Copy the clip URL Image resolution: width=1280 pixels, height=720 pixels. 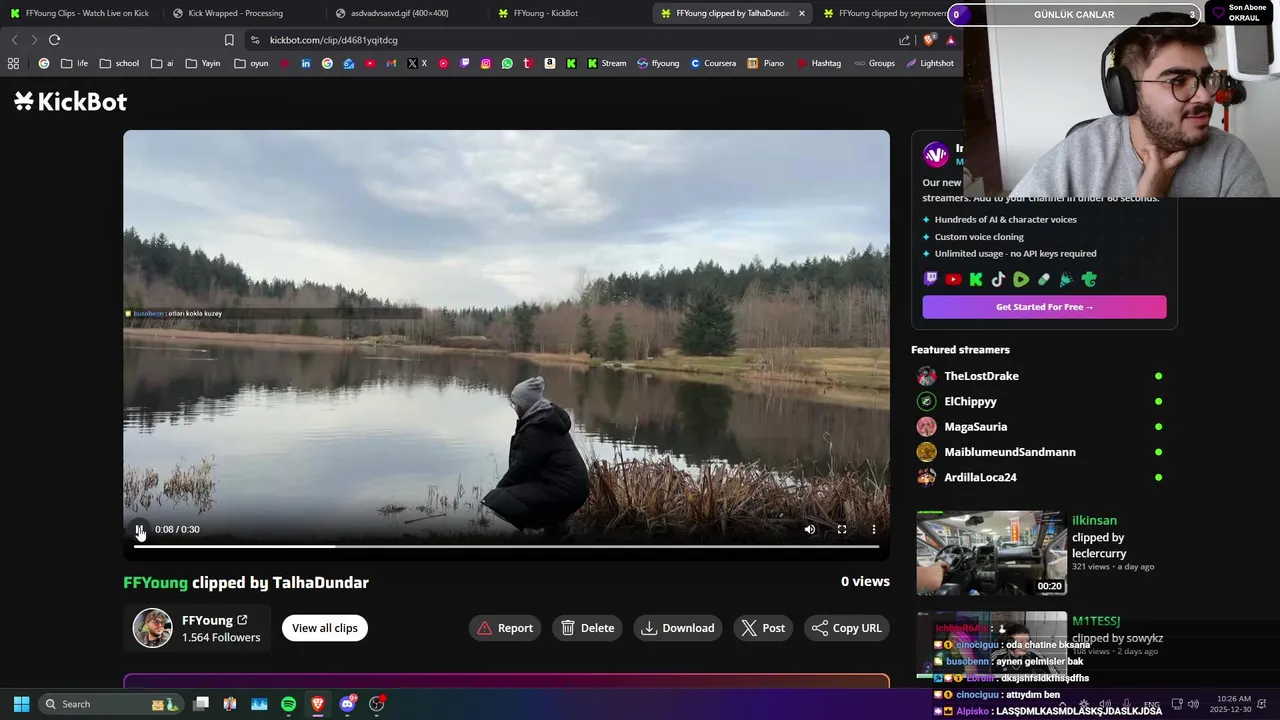[x=847, y=628]
